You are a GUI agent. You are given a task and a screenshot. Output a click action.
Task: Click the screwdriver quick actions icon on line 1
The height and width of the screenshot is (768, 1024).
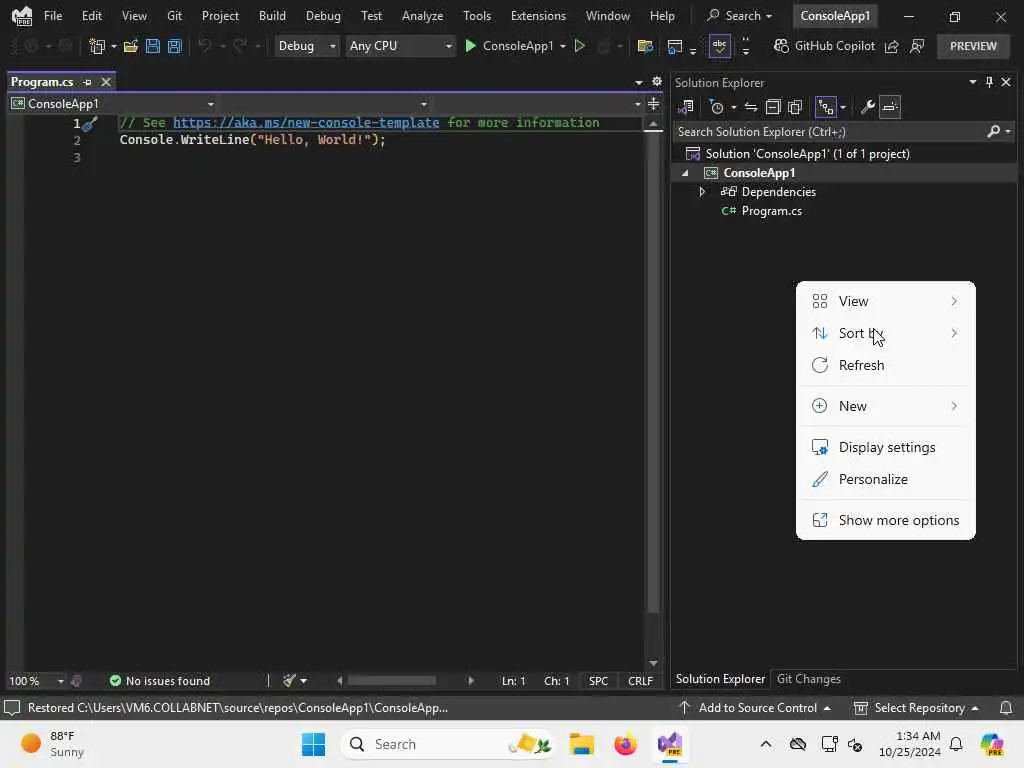click(x=90, y=123)
